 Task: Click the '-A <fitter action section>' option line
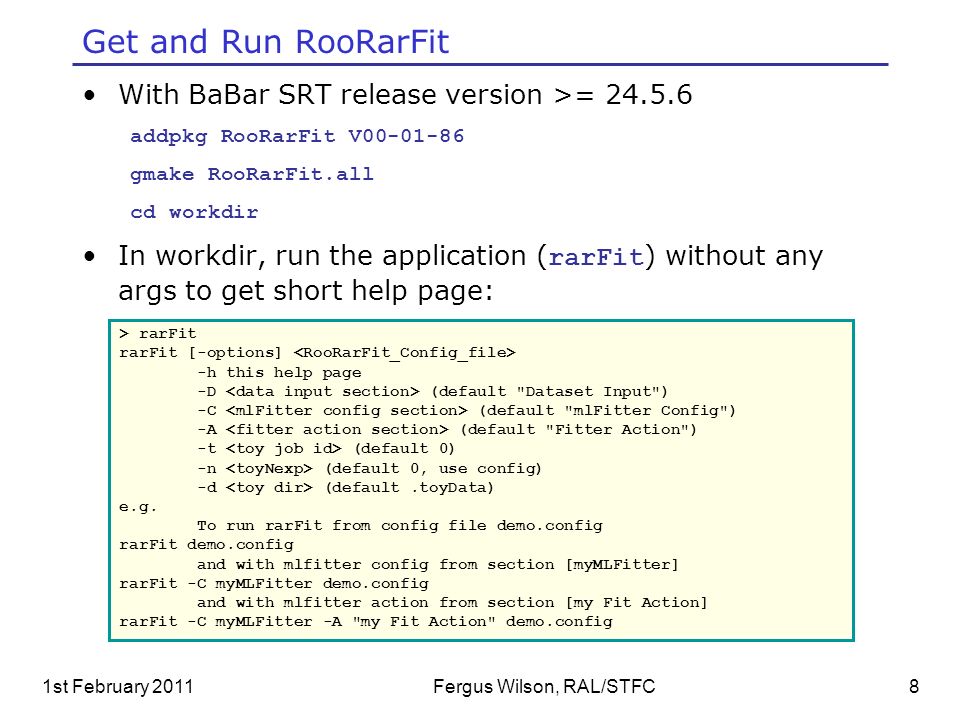point(447,430)
